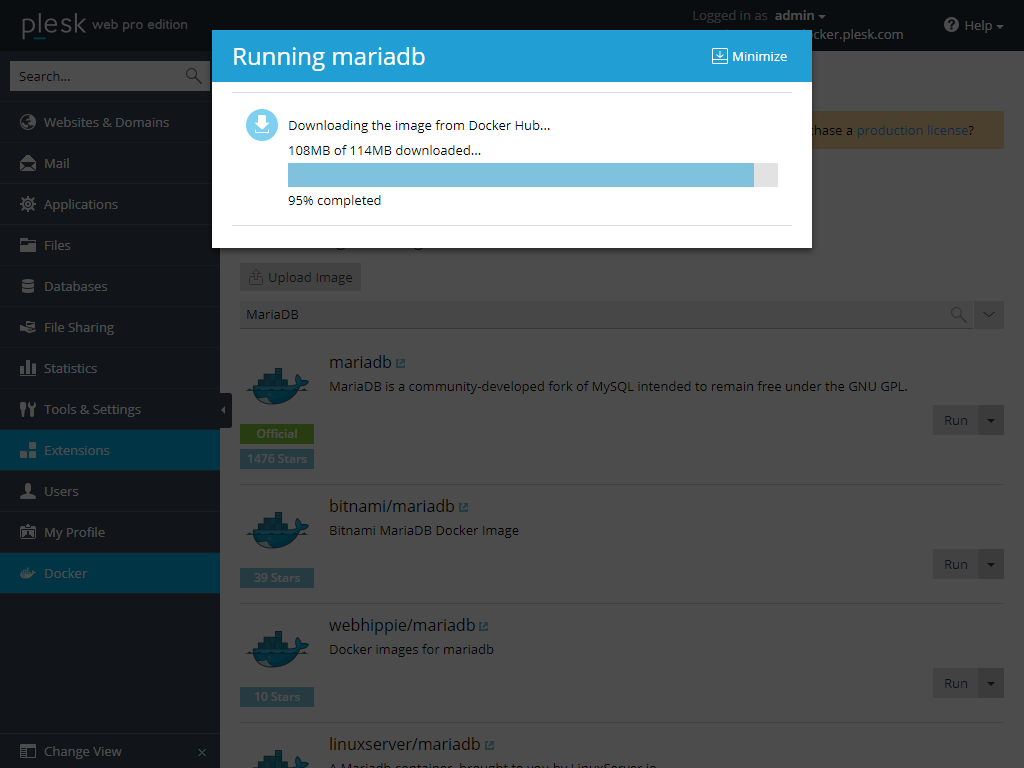Click the Tools & Settings icon
Viewport: 1024px width, 768px height.
27,409
